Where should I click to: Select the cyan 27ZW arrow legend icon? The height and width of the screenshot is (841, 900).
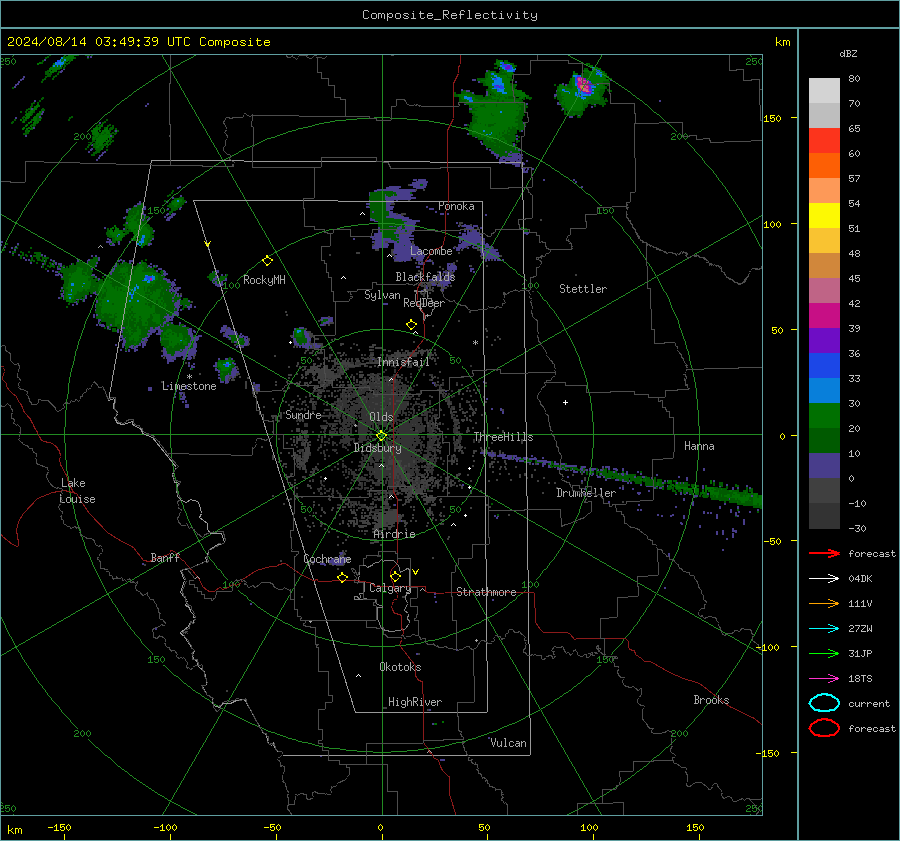point(824,629)
